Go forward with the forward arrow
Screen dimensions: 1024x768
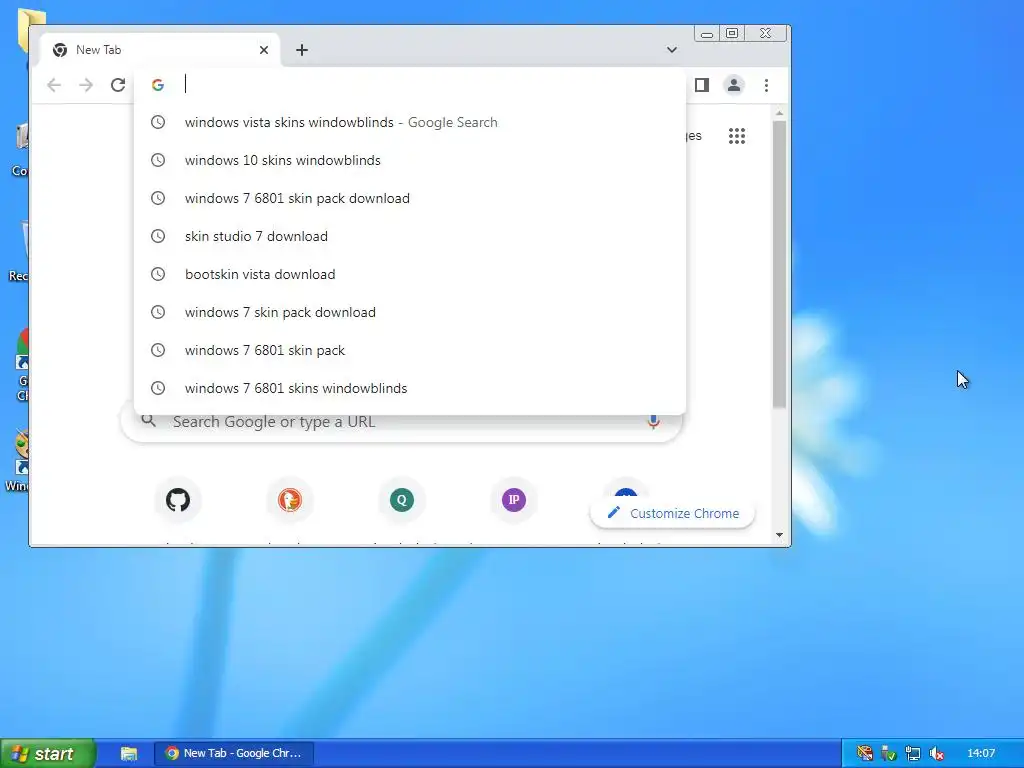86,85
